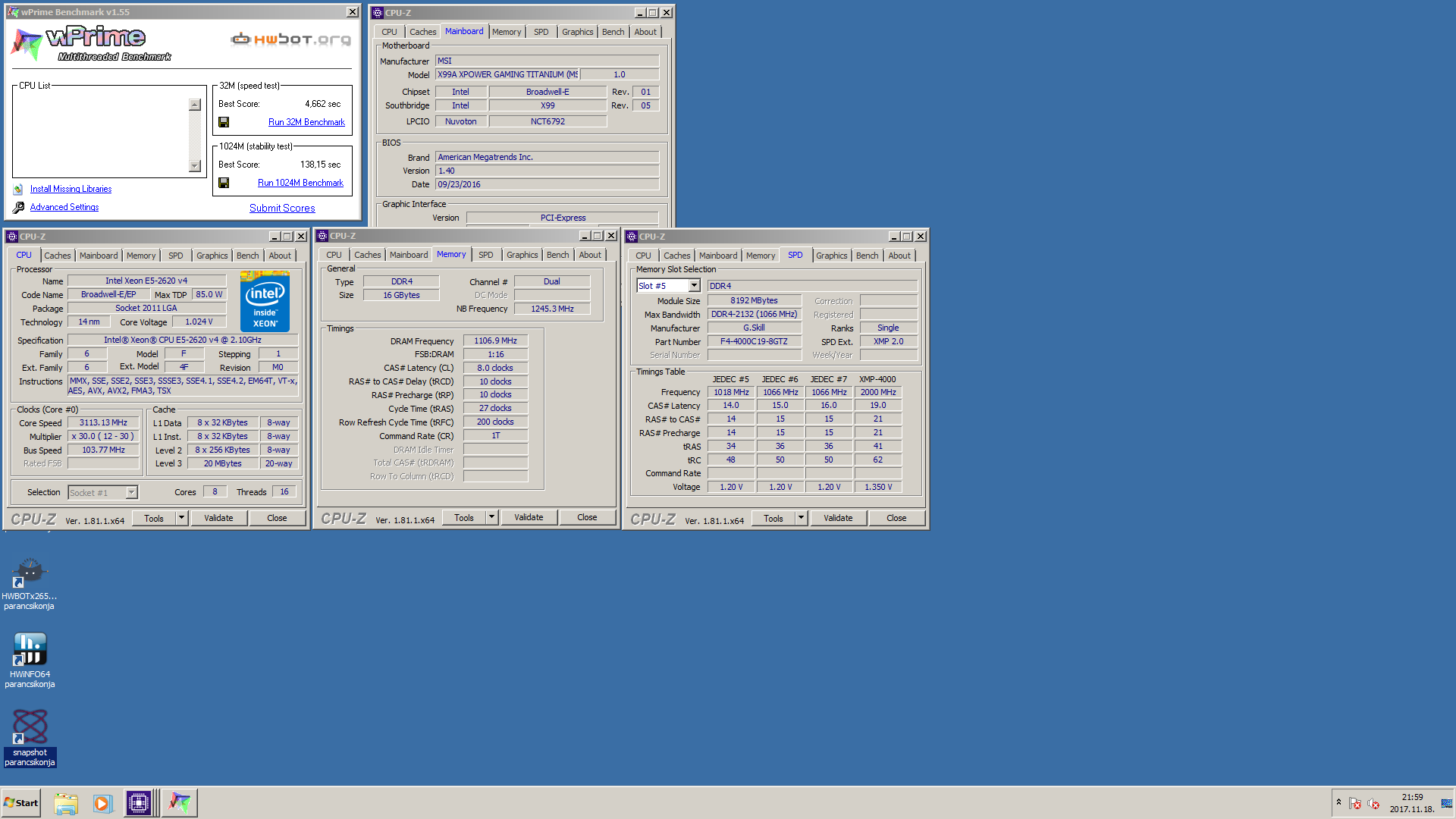This screenshot has width=1456, height=819.
Task: Open the Tools button in the Memory window
Action: pos(464,517)
